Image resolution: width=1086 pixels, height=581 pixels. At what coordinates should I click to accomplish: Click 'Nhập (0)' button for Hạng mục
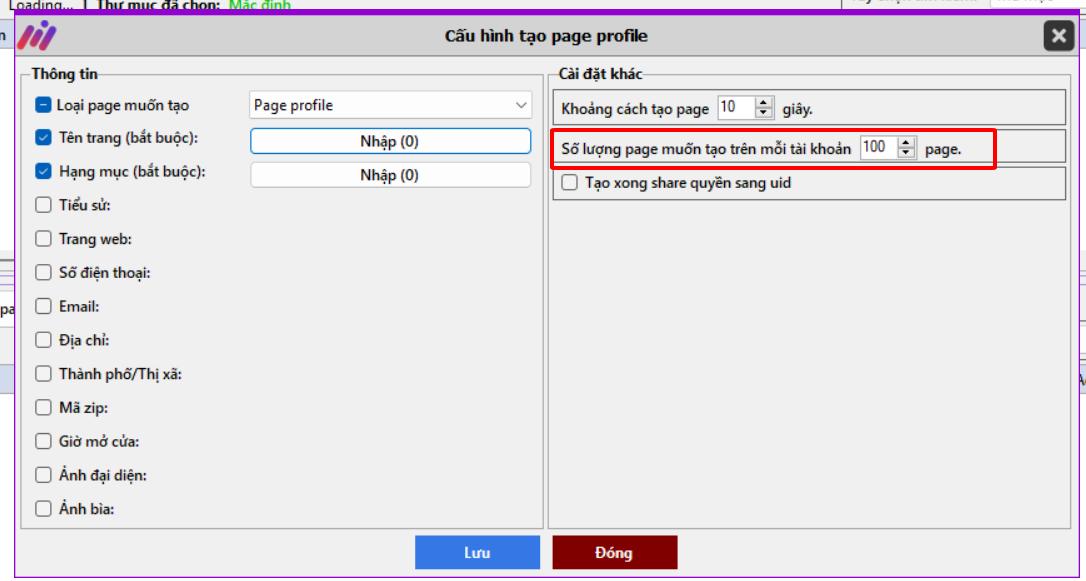tap(390, 175)
